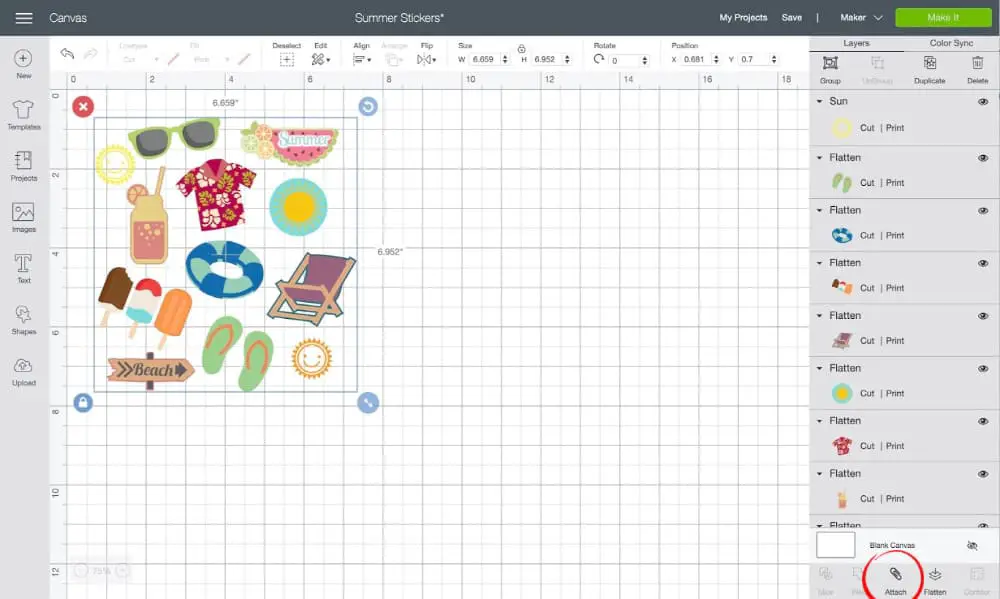Save the project
The height and width of the screenshot is (599, 1000).
(791, 18)
